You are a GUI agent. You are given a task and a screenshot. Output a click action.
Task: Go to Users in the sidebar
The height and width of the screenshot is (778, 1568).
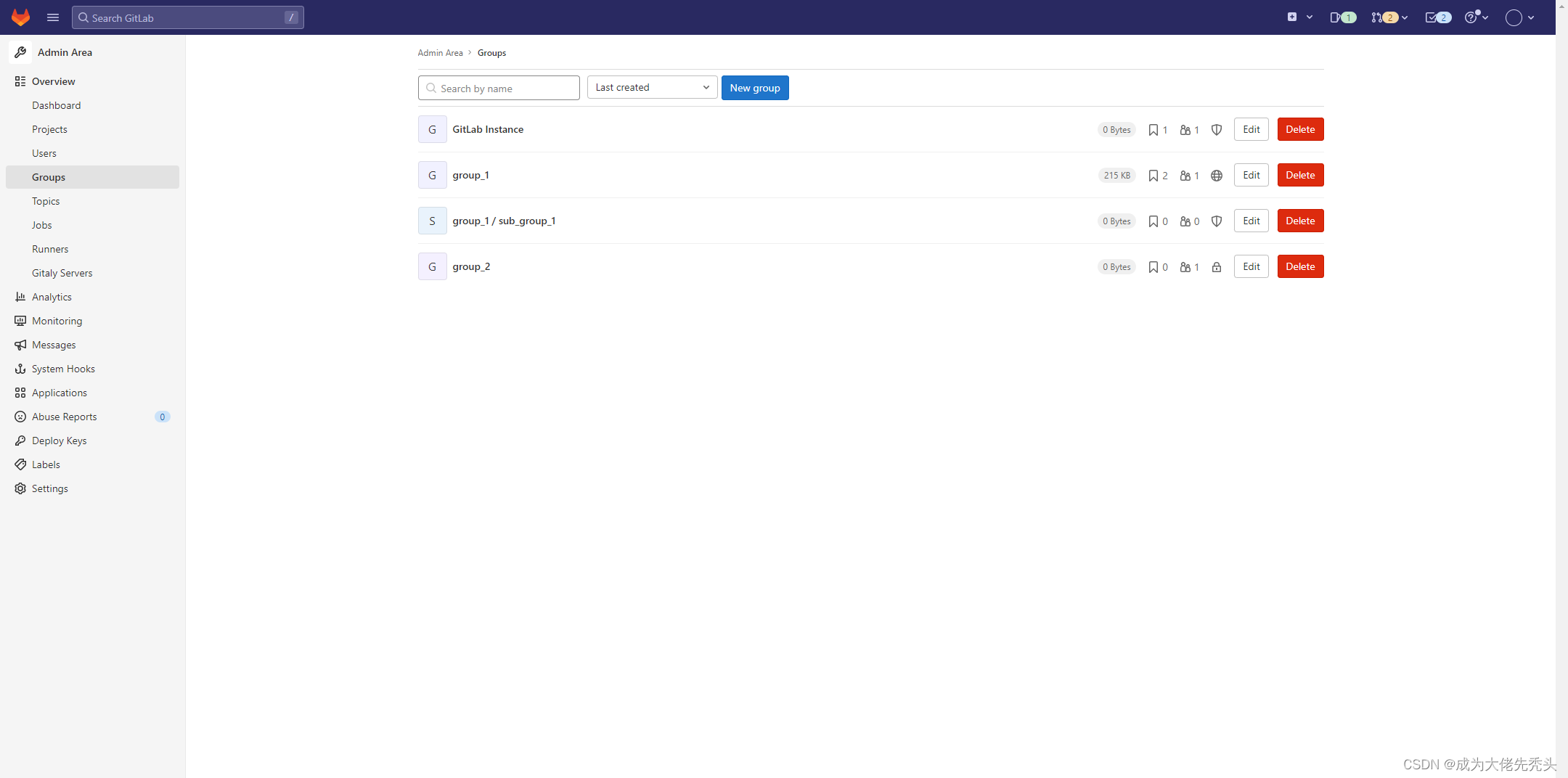tap(44, 153)
